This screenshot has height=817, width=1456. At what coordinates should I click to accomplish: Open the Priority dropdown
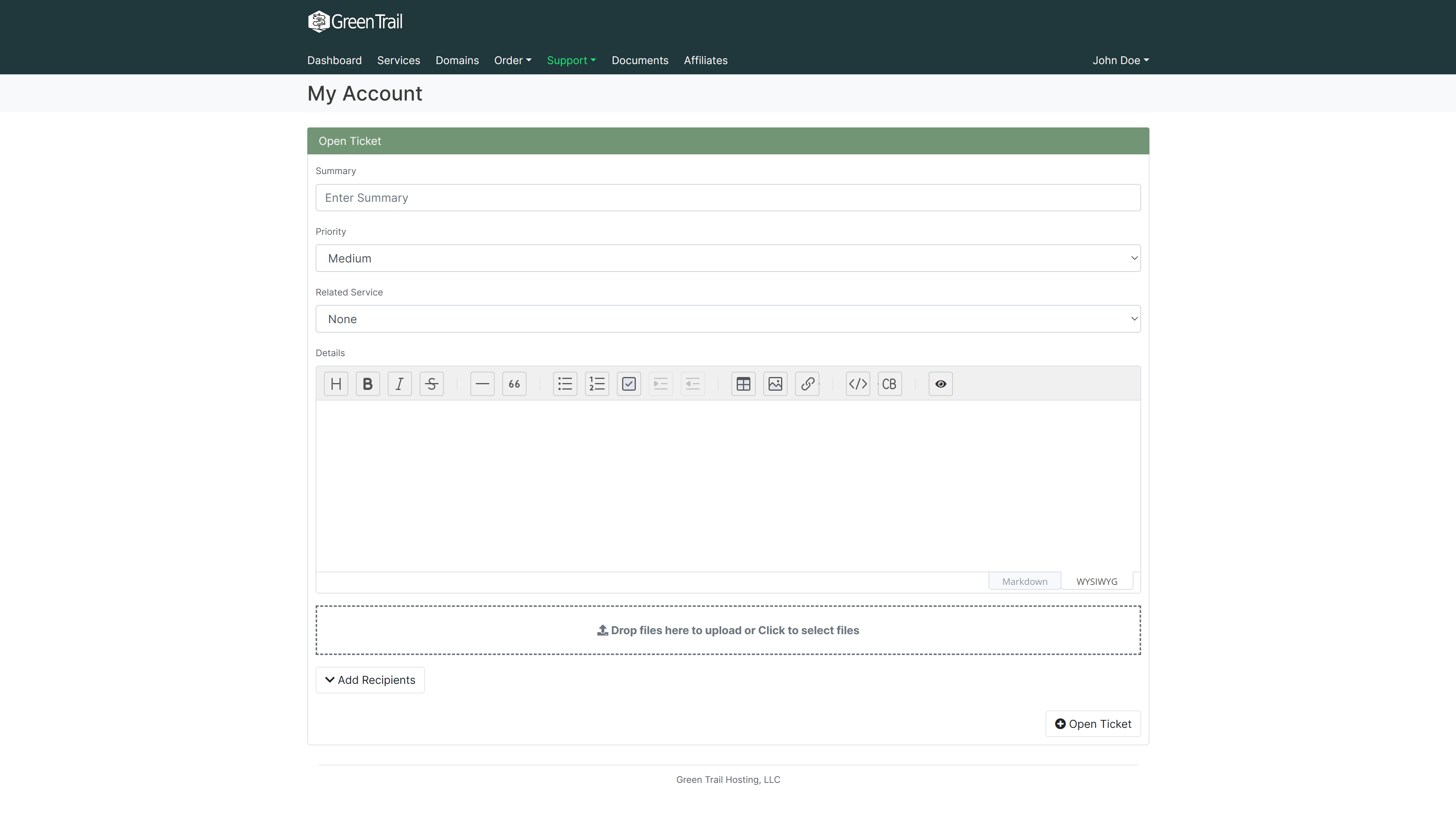click(728, 258)
